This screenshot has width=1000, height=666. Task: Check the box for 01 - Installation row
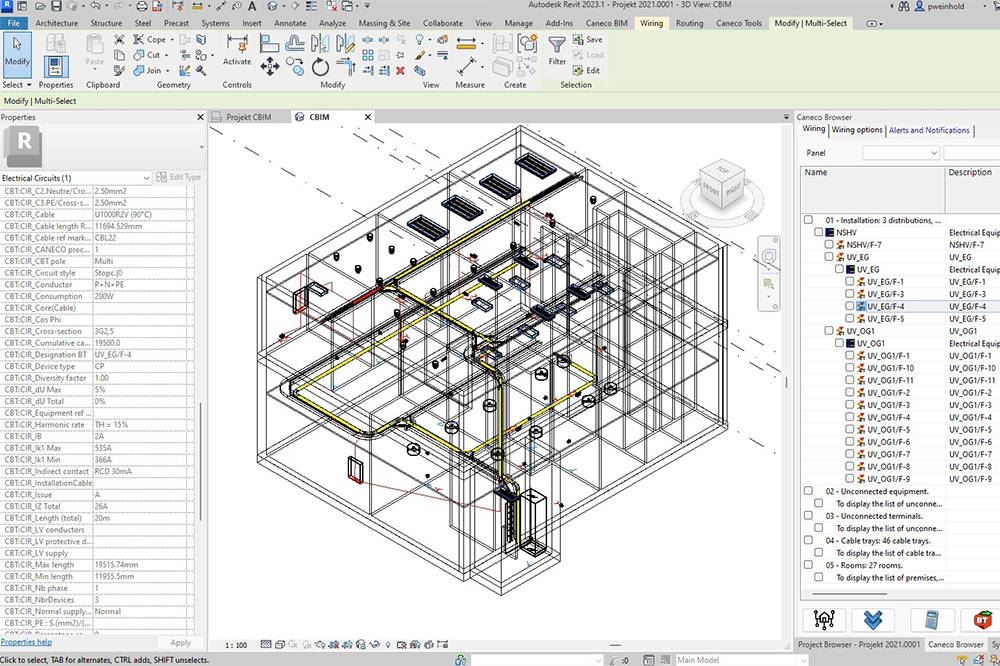click(x=808, y=220)
